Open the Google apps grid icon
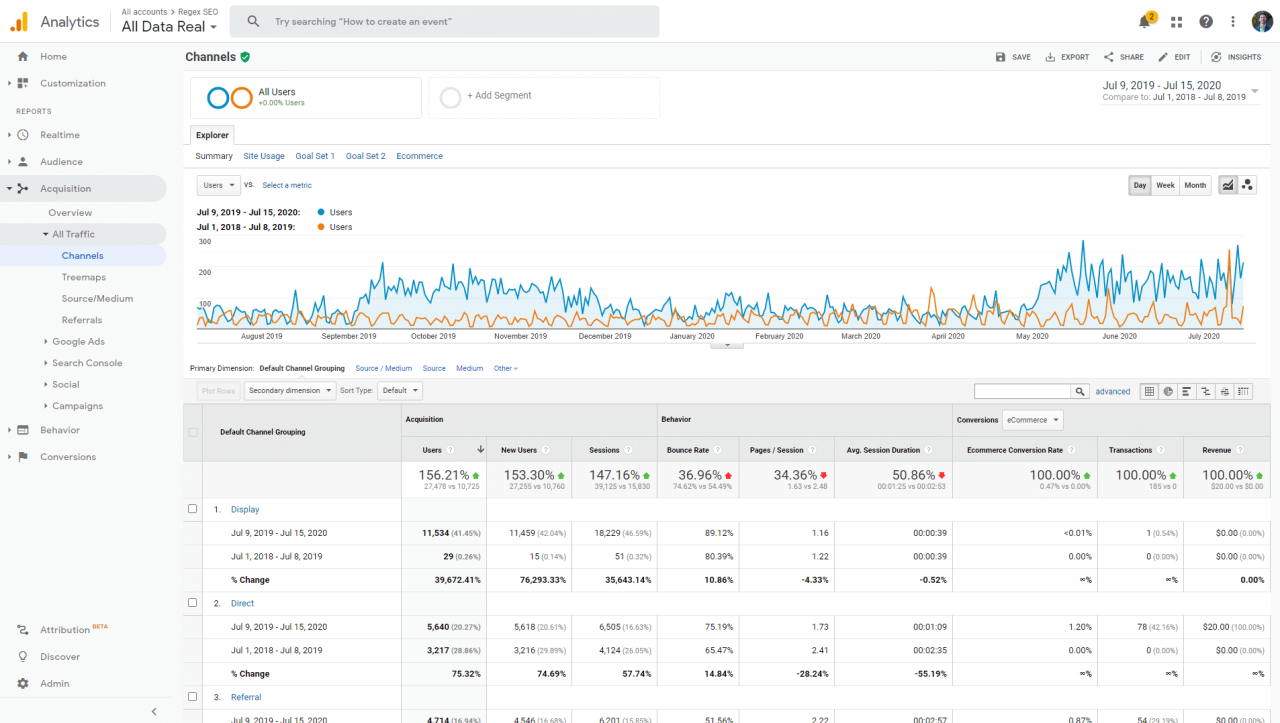1280x723 pixels. click(x=1176, y=21)
